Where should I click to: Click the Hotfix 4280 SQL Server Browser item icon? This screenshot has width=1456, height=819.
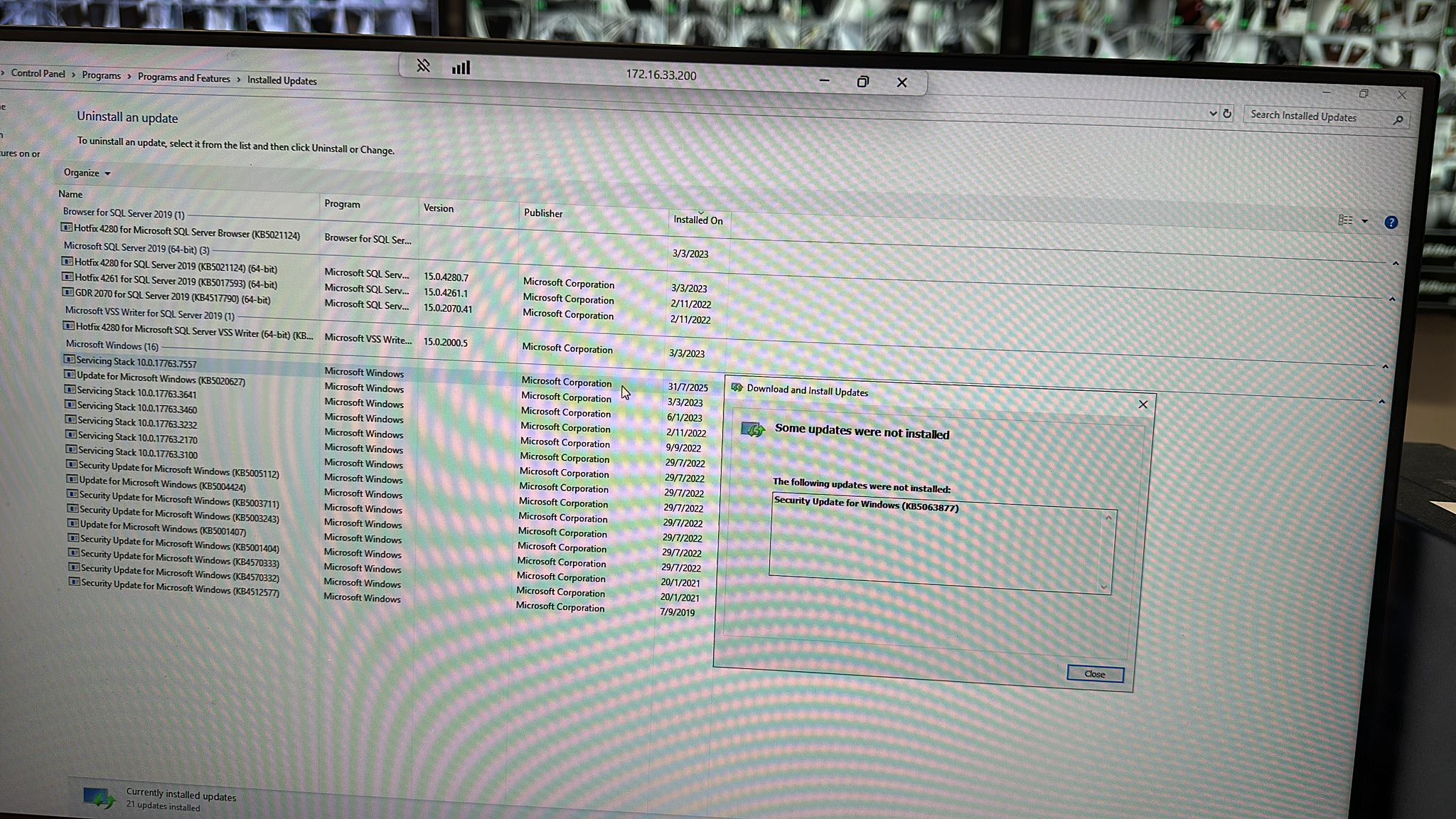coord(67,227)
